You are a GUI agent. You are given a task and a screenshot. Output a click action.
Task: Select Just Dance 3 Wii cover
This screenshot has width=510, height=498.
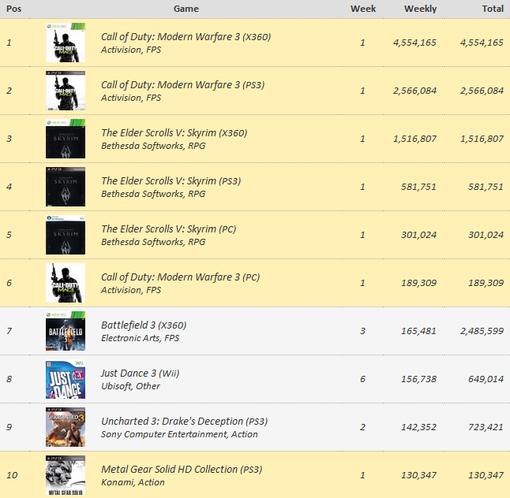click(x=65, y=380)
